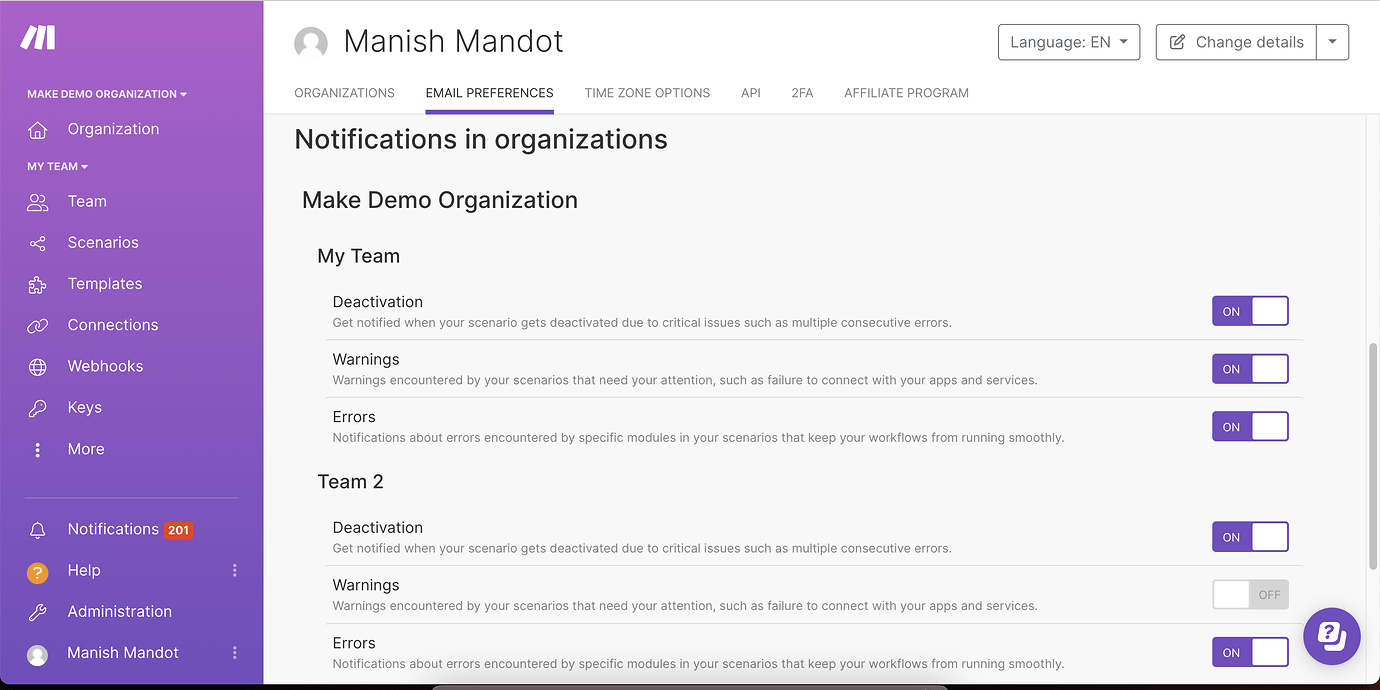Click the Connections chain link icon

point(38,326)
